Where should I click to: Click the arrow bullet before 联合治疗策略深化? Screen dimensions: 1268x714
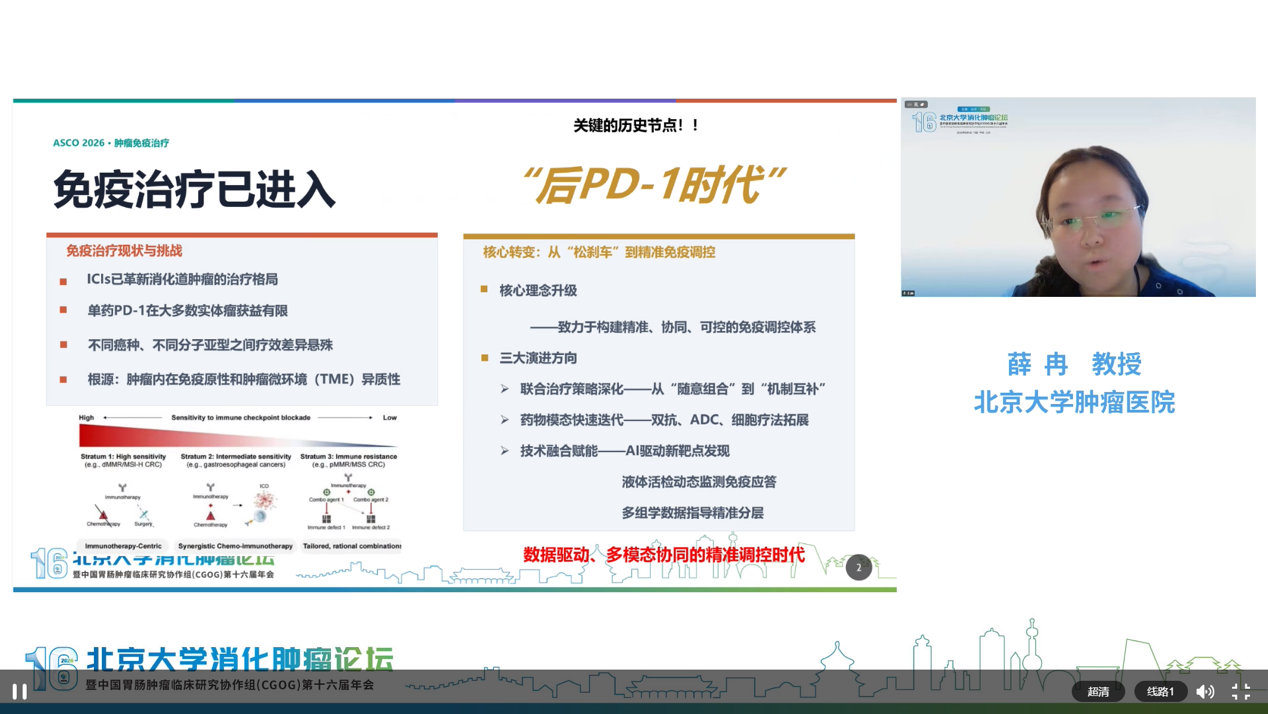[x=505, y=389]
